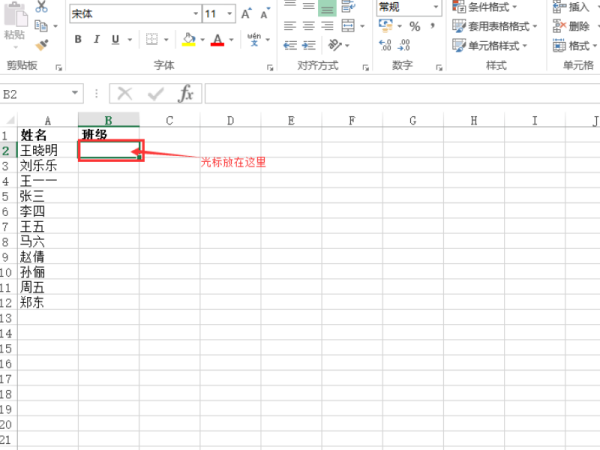Click header cell 姓名
The height and width of the screenshot is (450, 600).
[x=47, y=135]
